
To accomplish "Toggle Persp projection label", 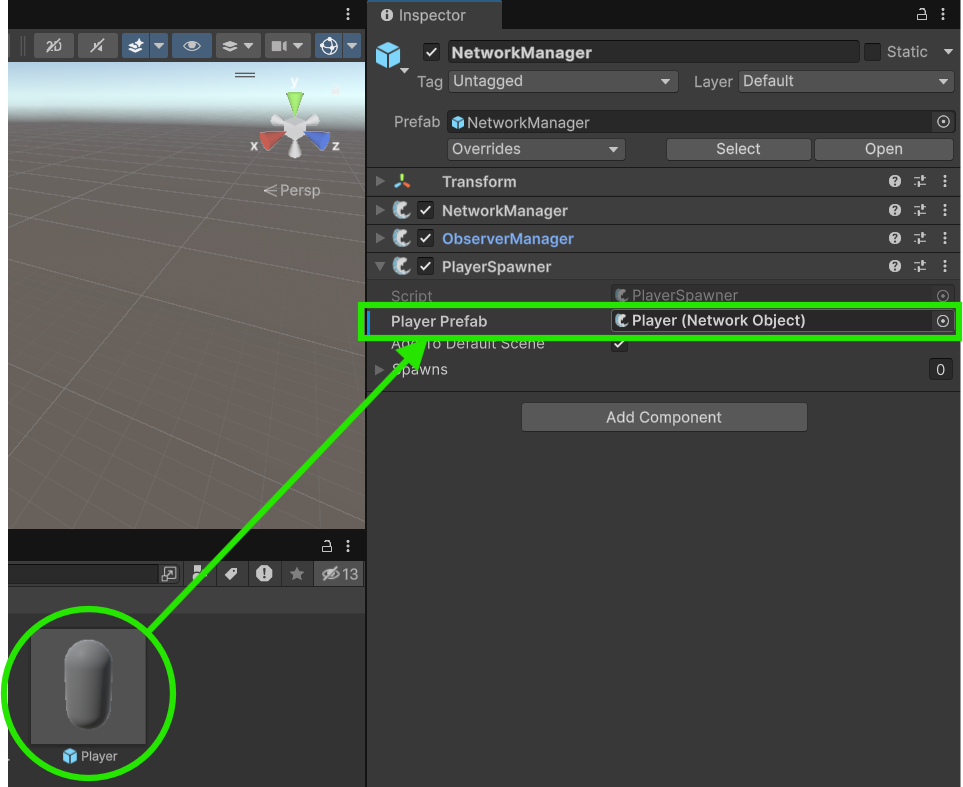I will click(x=292, y=190).
